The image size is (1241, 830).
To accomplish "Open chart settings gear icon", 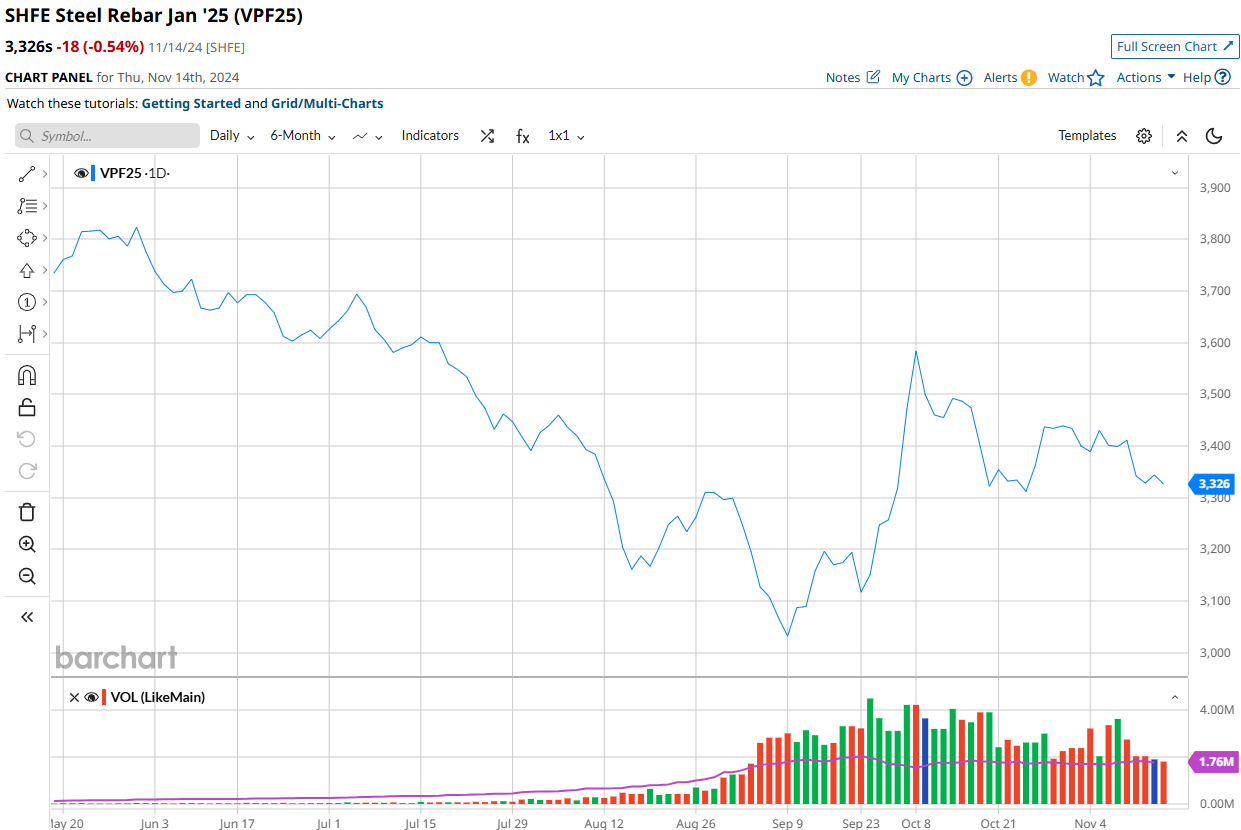I will [1144, 136].
